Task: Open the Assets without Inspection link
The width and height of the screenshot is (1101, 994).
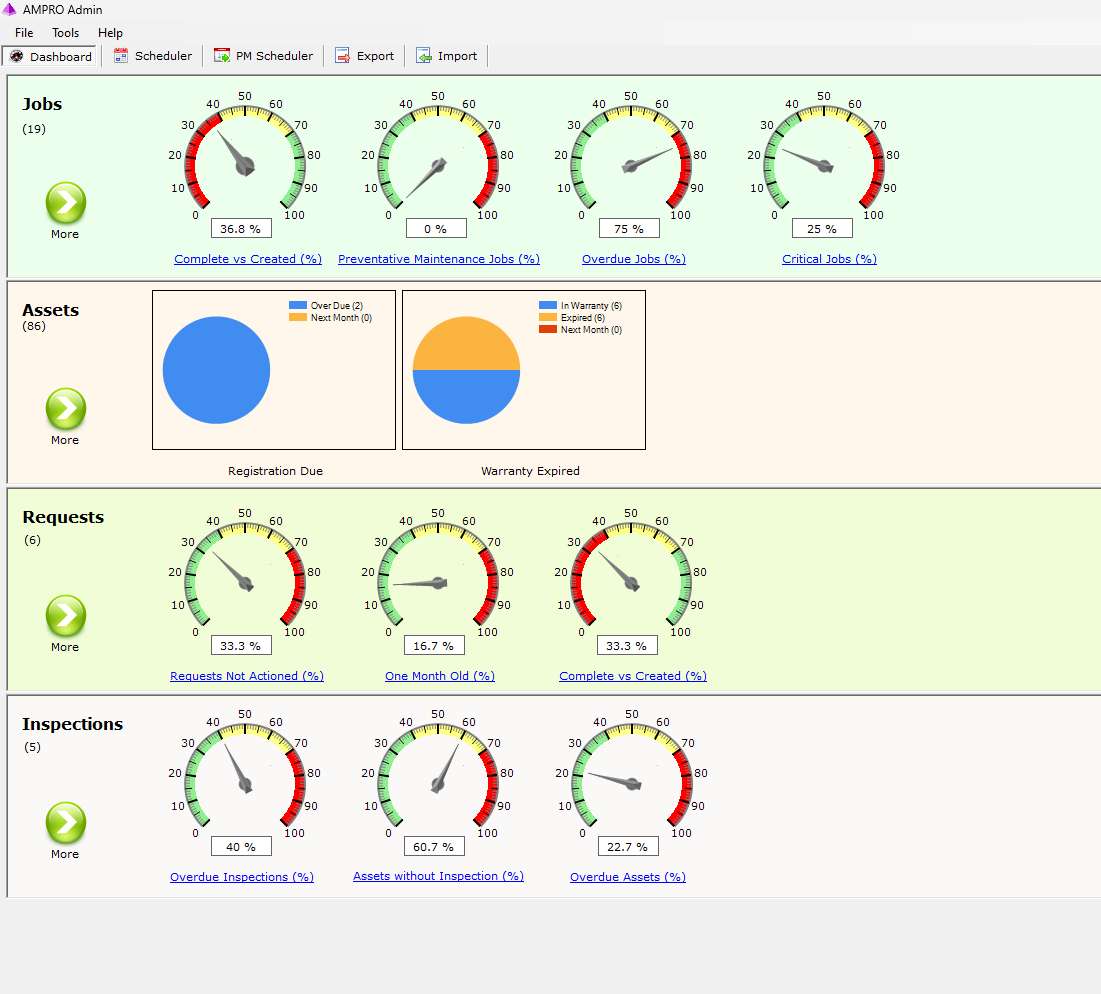Action: click(438, 875)
